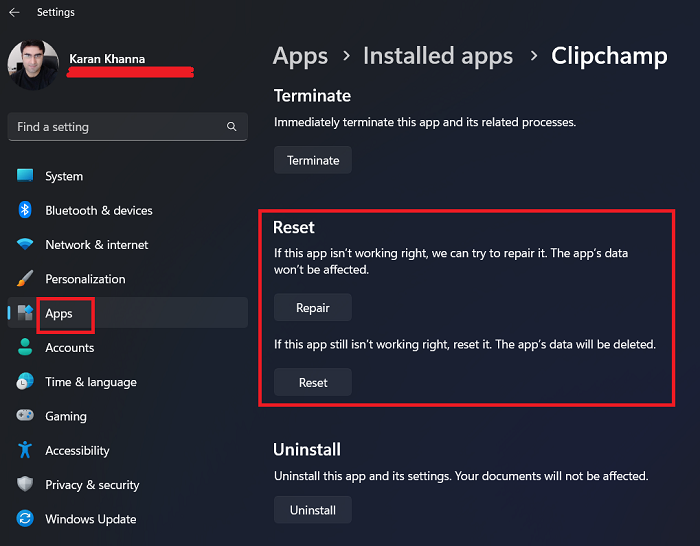Click the Windows Update icon
This screenshot has width=700, height=546.
[x=26, y=519]
